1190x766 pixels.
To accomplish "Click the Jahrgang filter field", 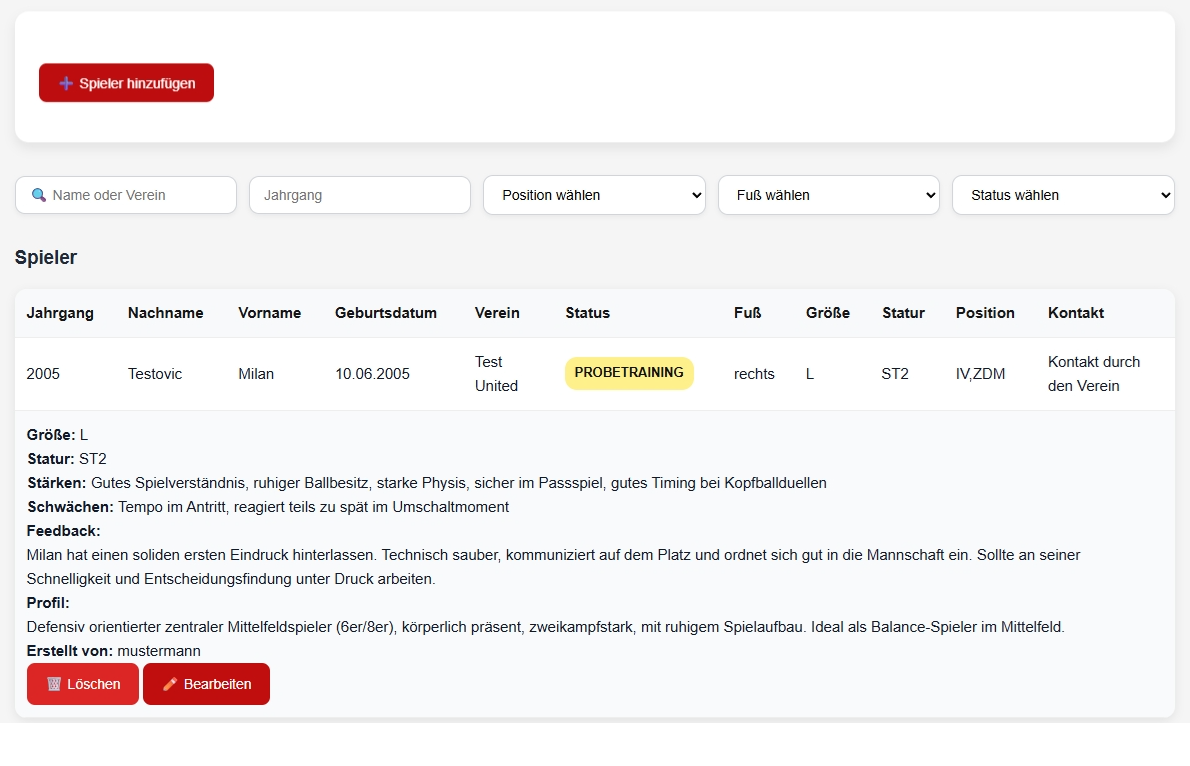I will click(x=359, y=195).
